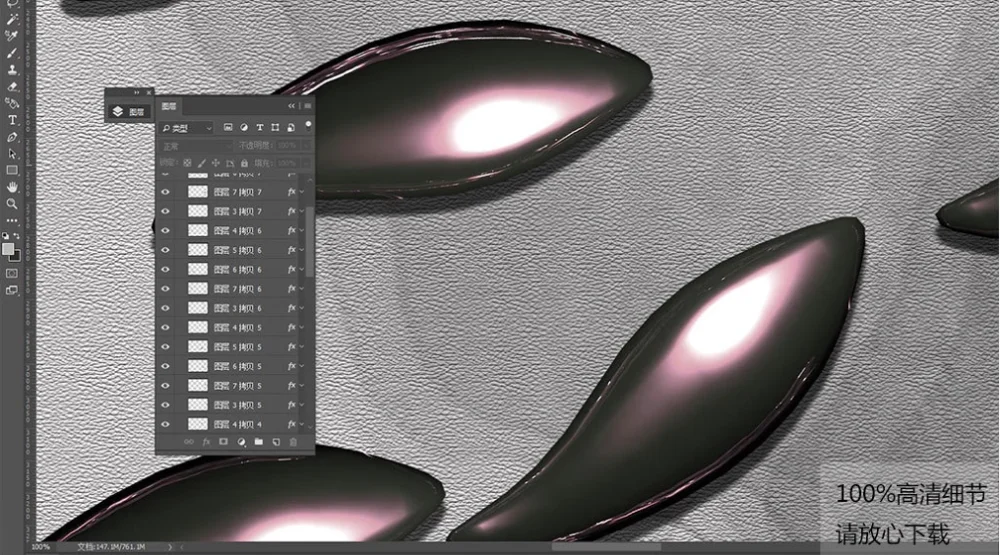Select the Rectangle shape tool
Screen dimensions: 1000x555
pyautogui.click(x=12, y=170)
